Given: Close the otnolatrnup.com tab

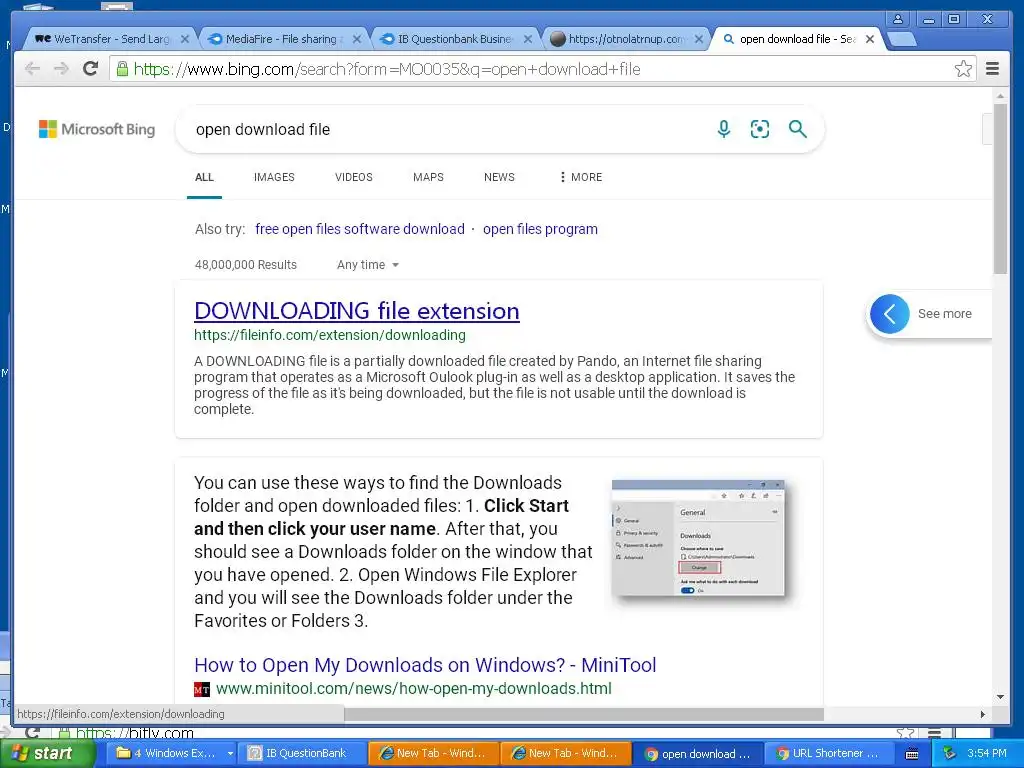Looking at the screenshot, I should point(699,39).
